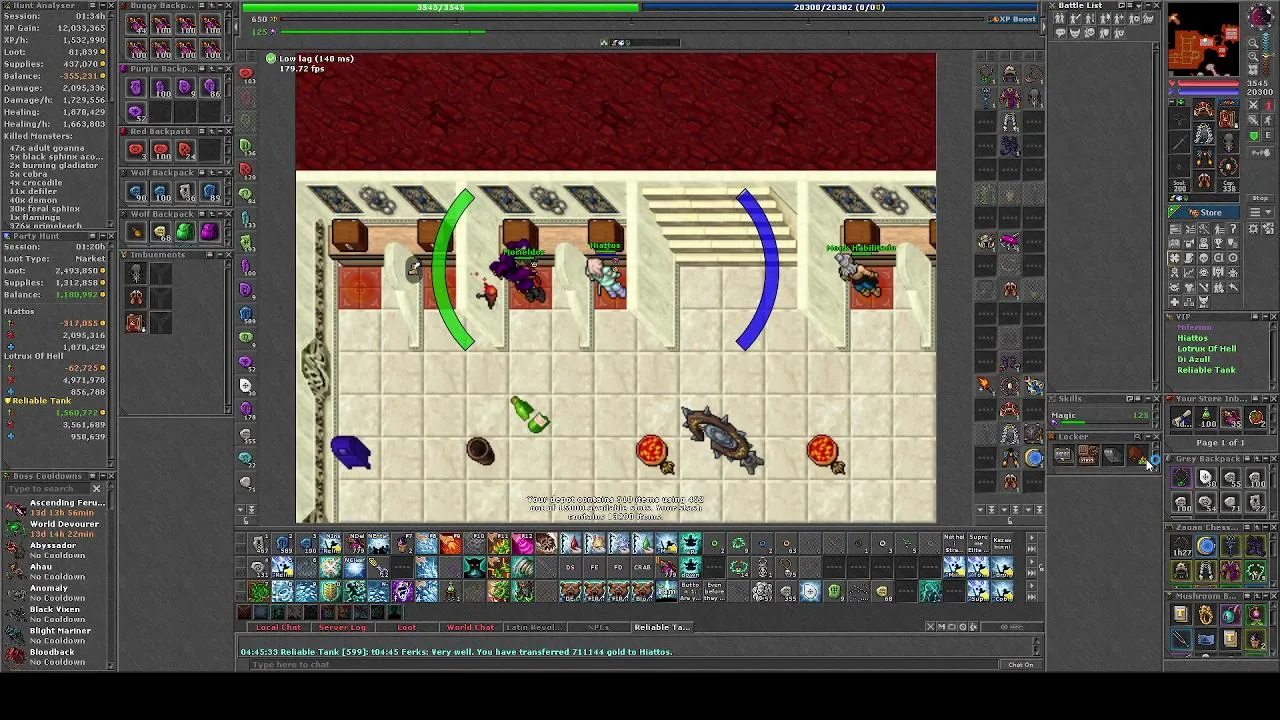
Task: Click the compass rose above the minimap
Action: tap(1261, 16)
